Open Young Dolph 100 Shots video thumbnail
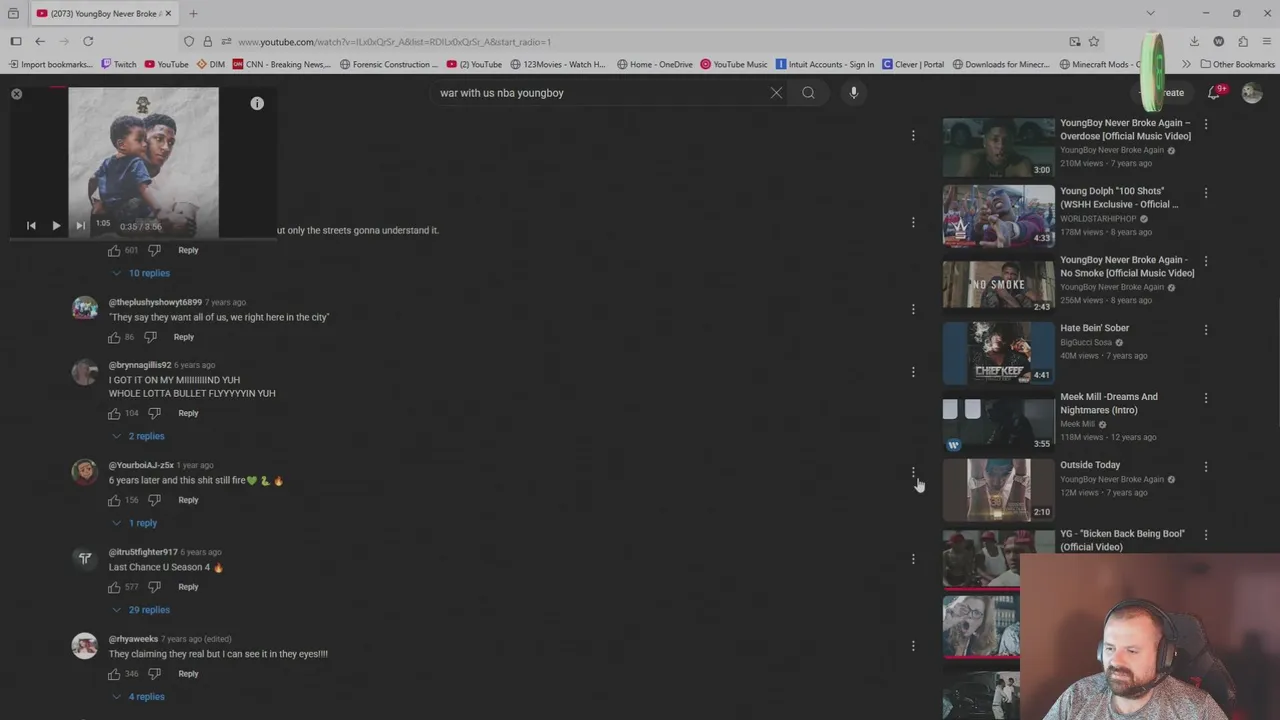 point(998,215)
